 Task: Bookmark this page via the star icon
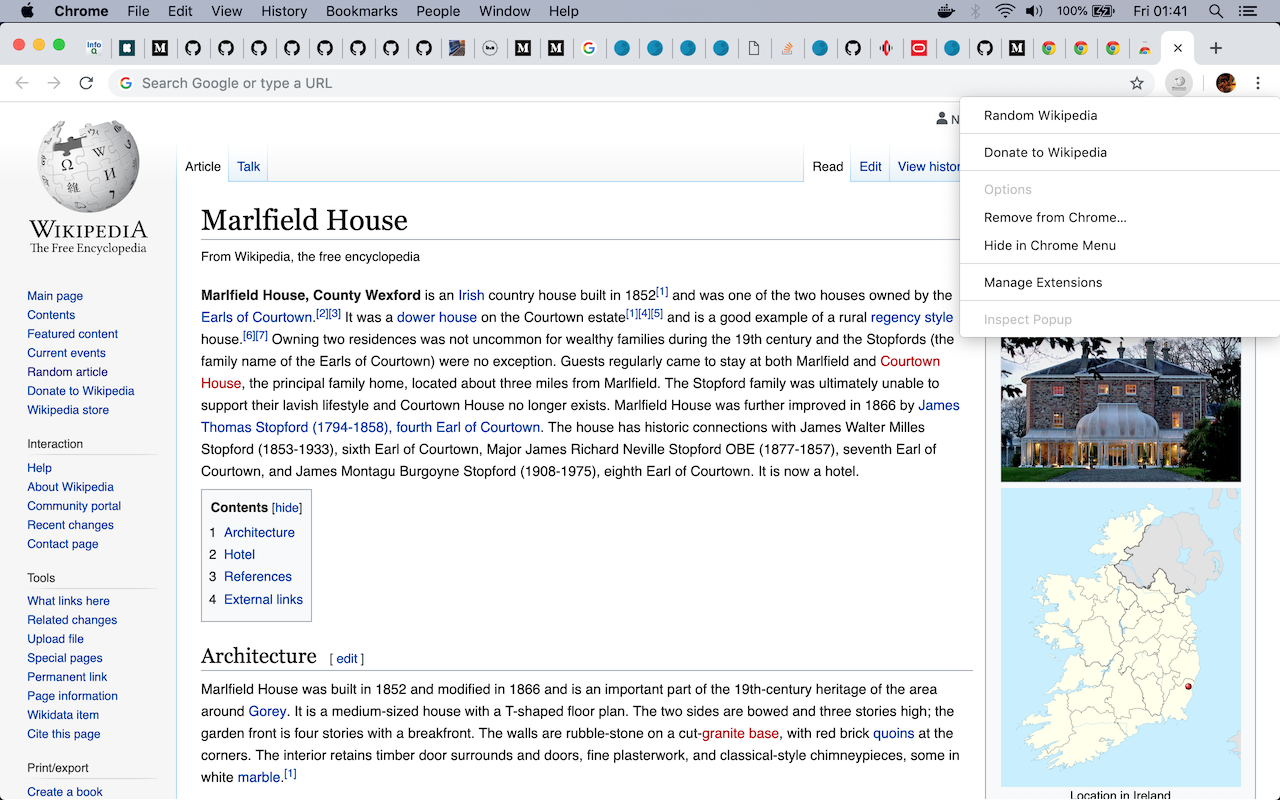[x=1137, y=83]
